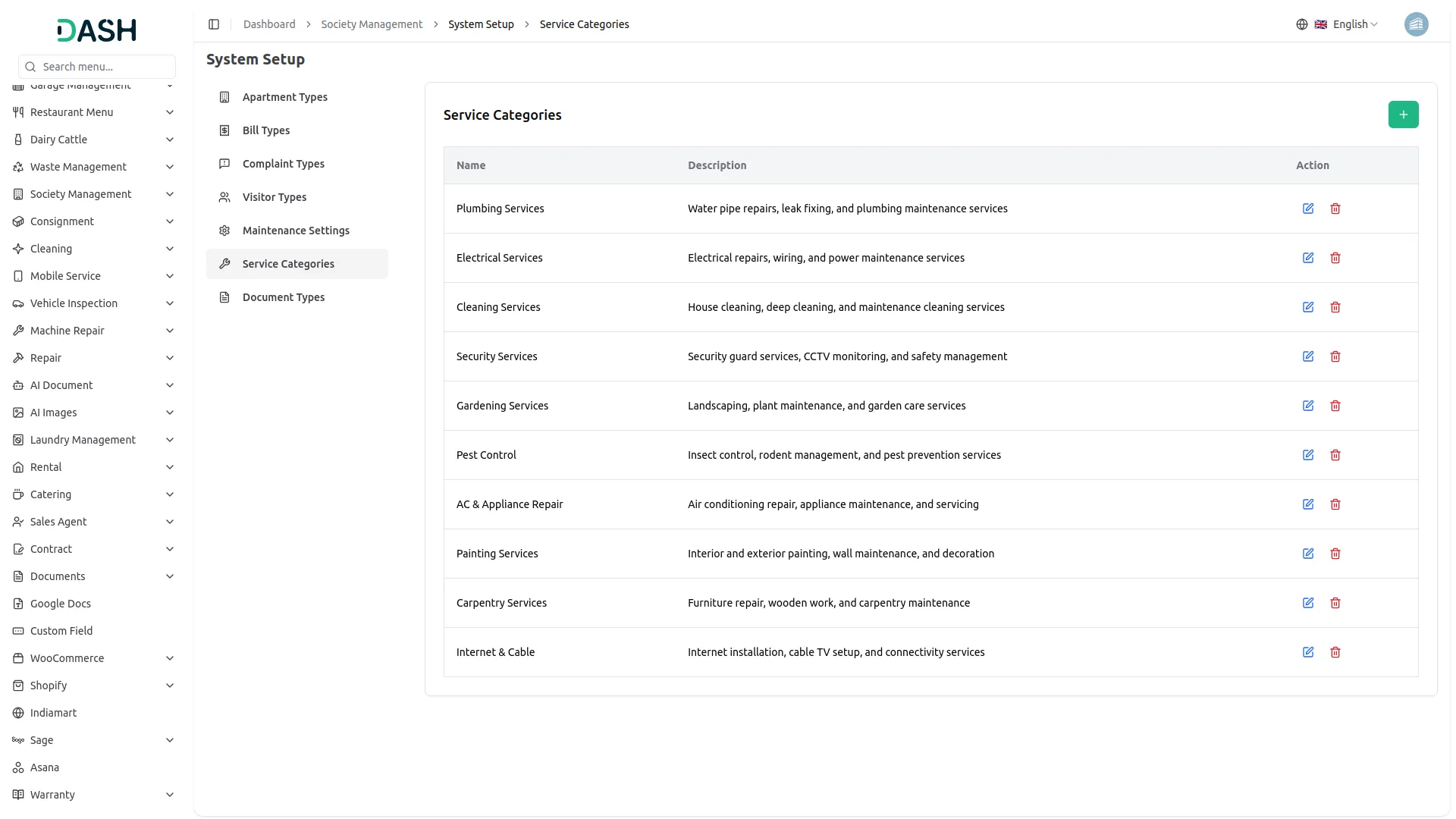Go to Dashboard breadcrumb link
The height and width of the screenshot is (819, 1456).
pyautogui.click(x=269, y=24)
